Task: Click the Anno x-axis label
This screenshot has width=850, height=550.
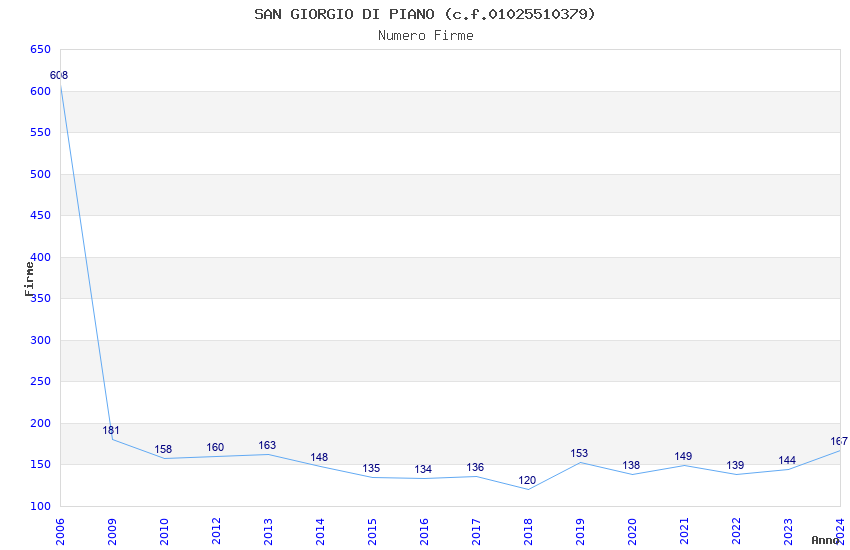Action: tap(825, 540)
